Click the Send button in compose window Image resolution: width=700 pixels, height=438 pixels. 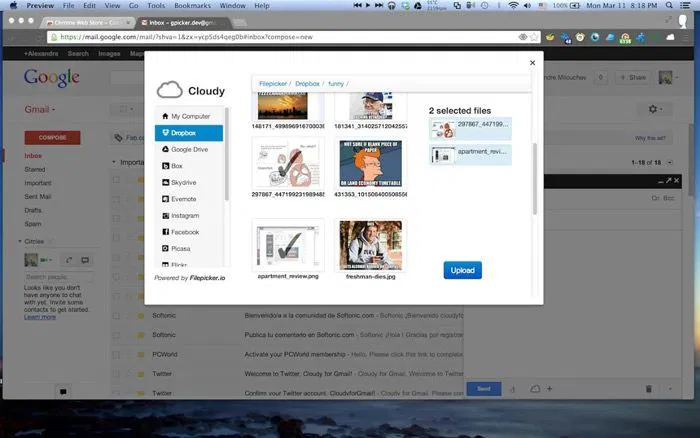(x=484, y=388)
